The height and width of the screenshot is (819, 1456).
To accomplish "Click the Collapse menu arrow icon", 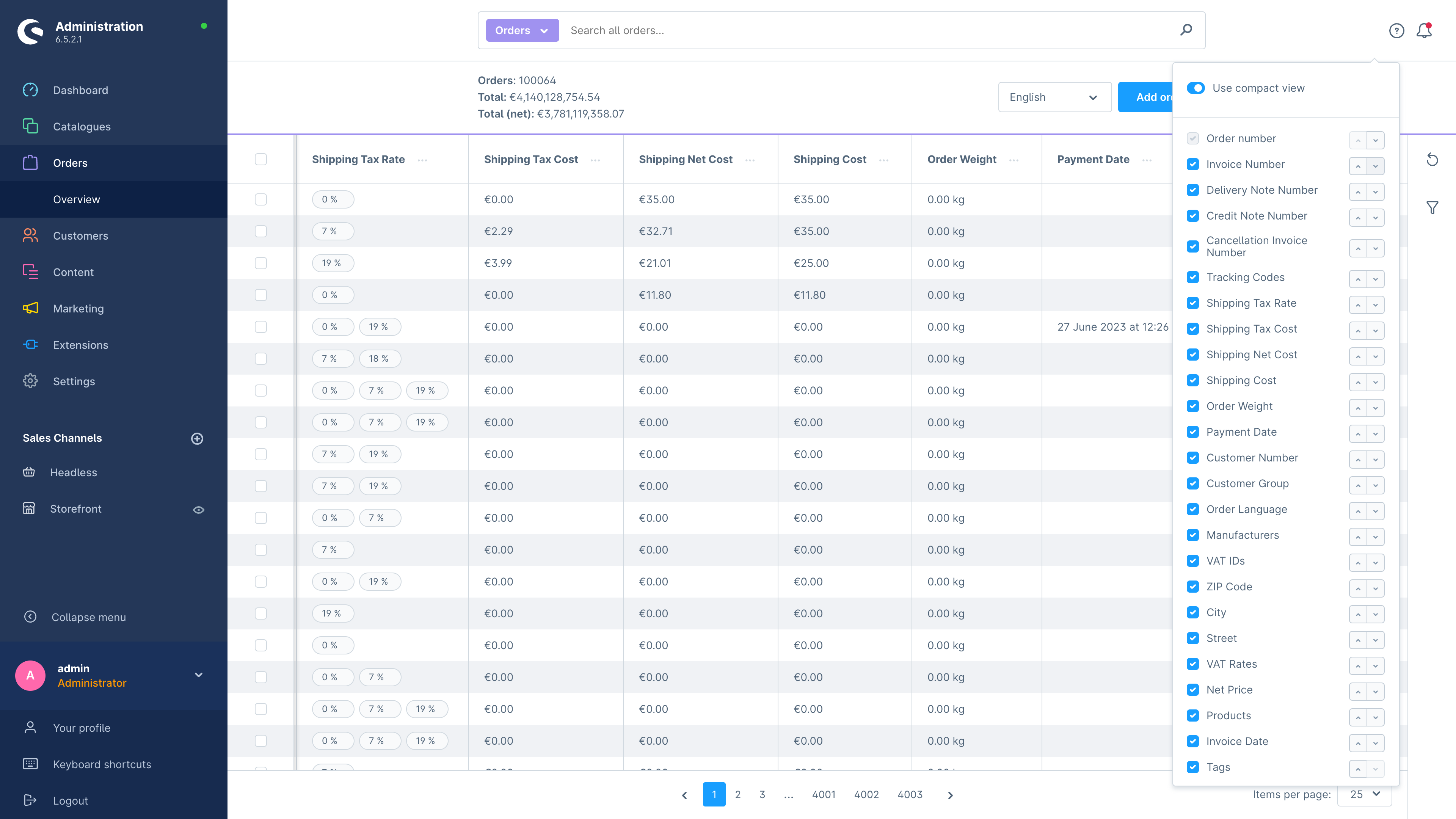I will coord(30,617).
